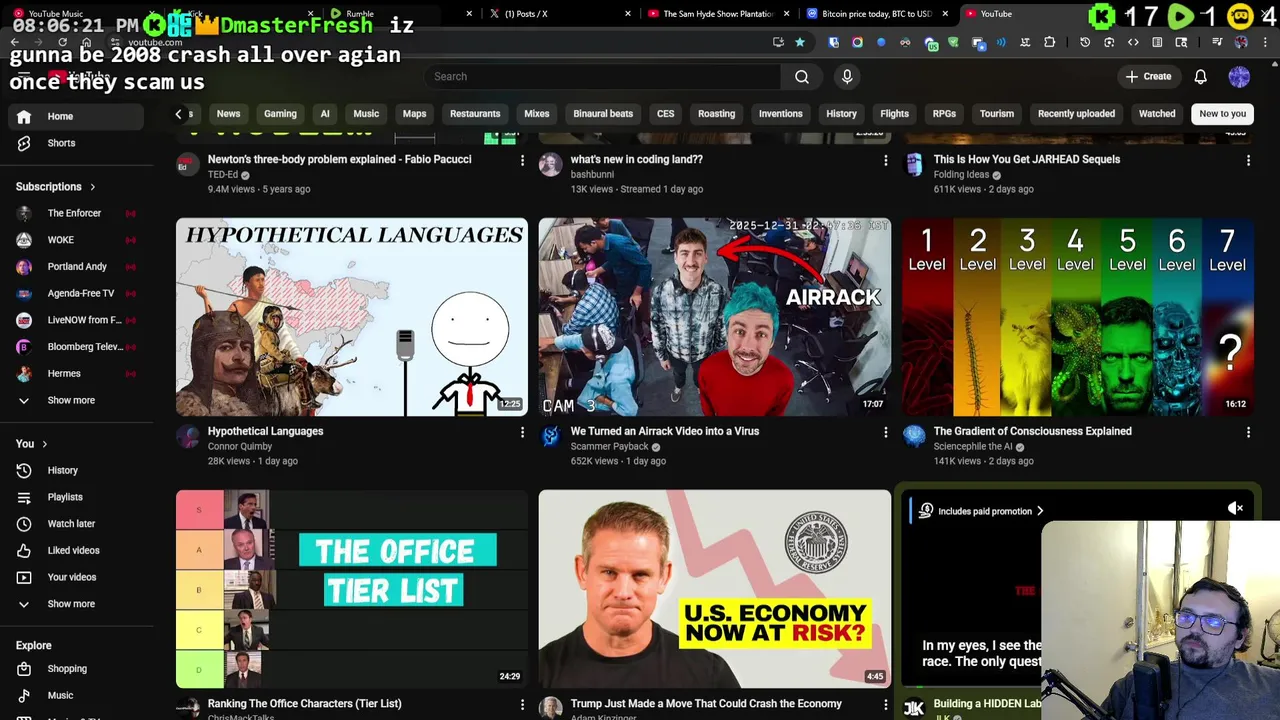1280x720 pixels.
Task: Open options for Ranking The Office Characters
Action: point(522,704)
